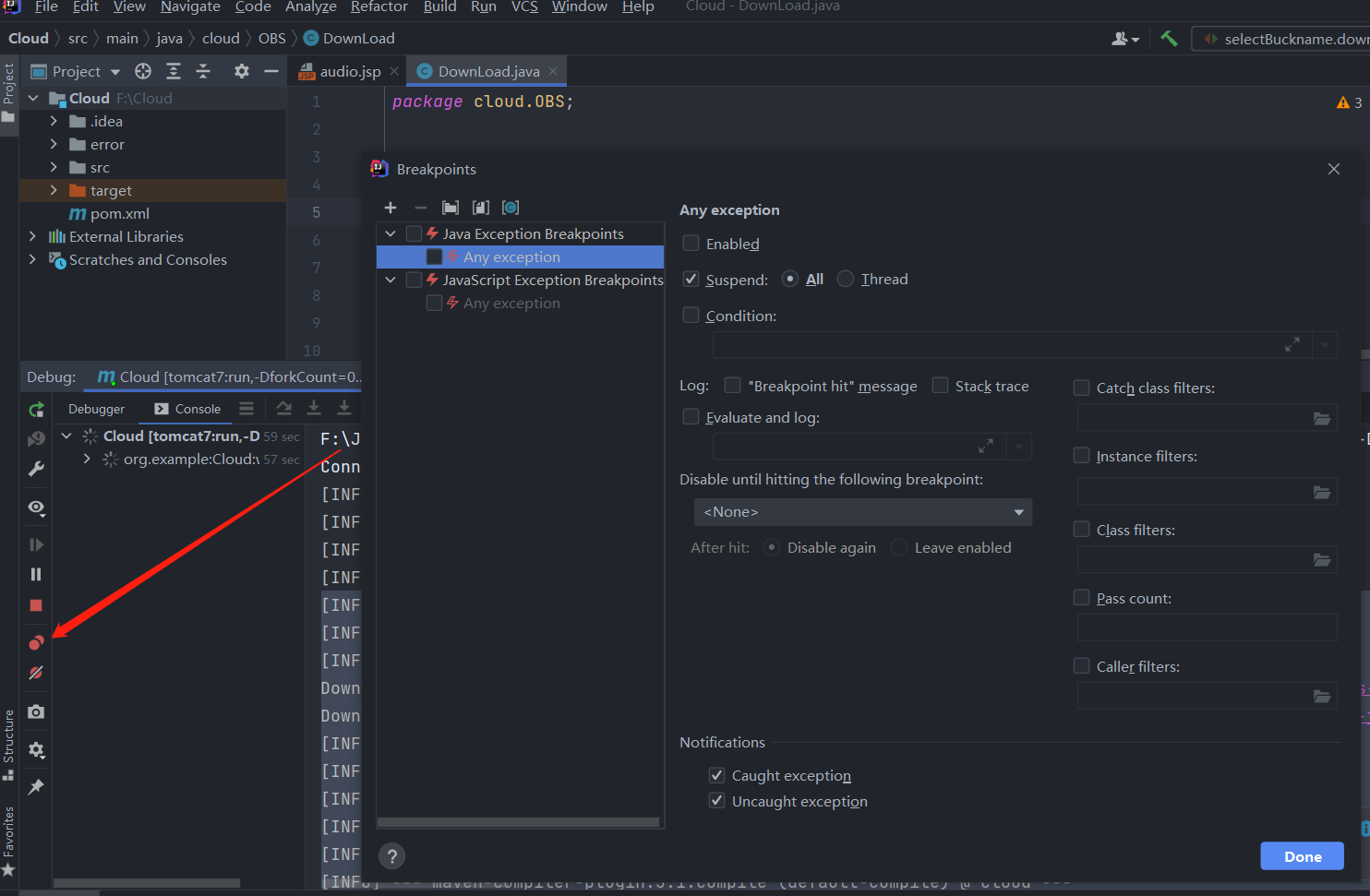Viewport: 1370px width, 896px height.
Task: Open View Breakpoints icon in debug toolbar
Action: (36, 642)
